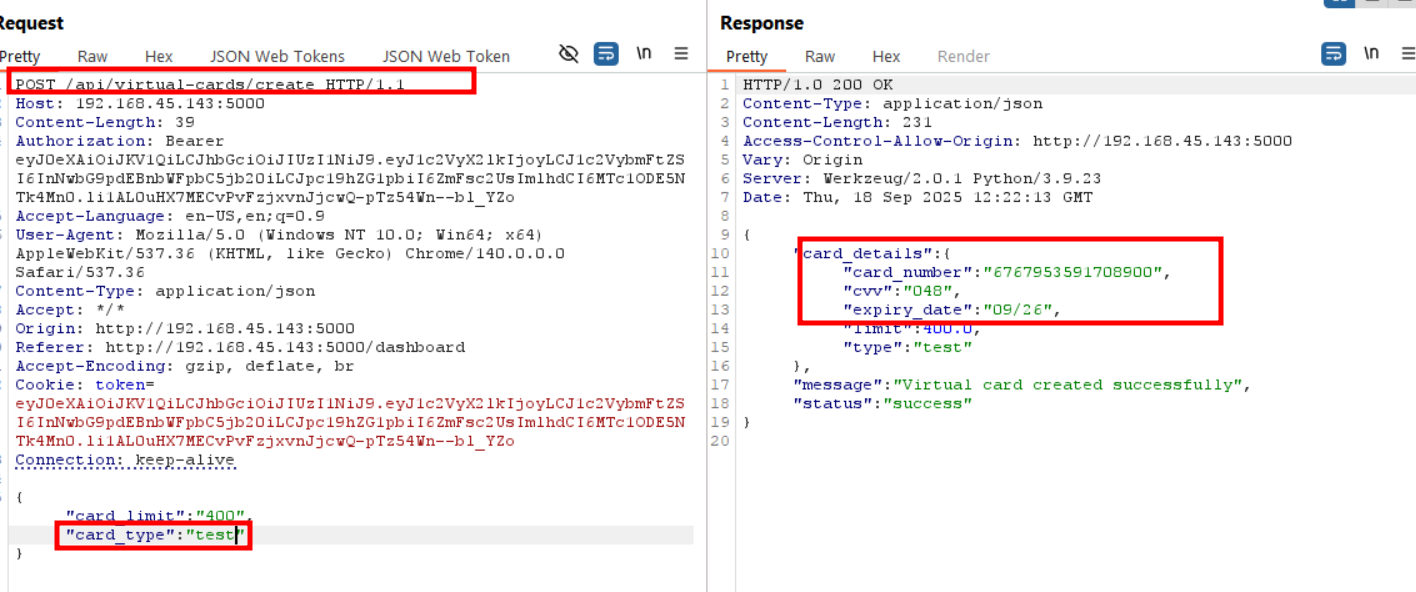Toggle word wrap icon in Response panel
1416x592 pixels.
1333,54
